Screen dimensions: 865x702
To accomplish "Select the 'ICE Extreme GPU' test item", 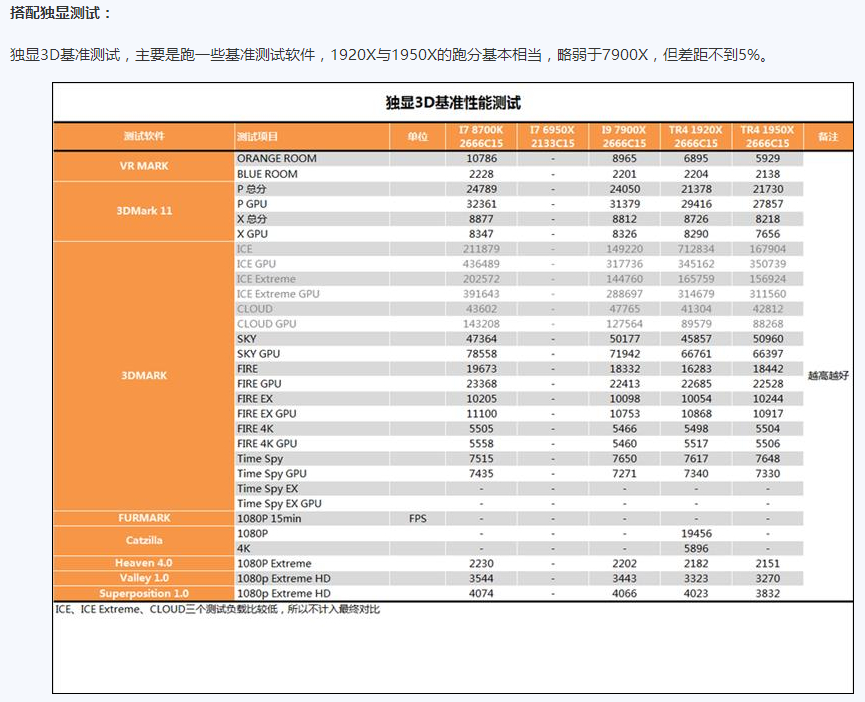I will [278, 294].
